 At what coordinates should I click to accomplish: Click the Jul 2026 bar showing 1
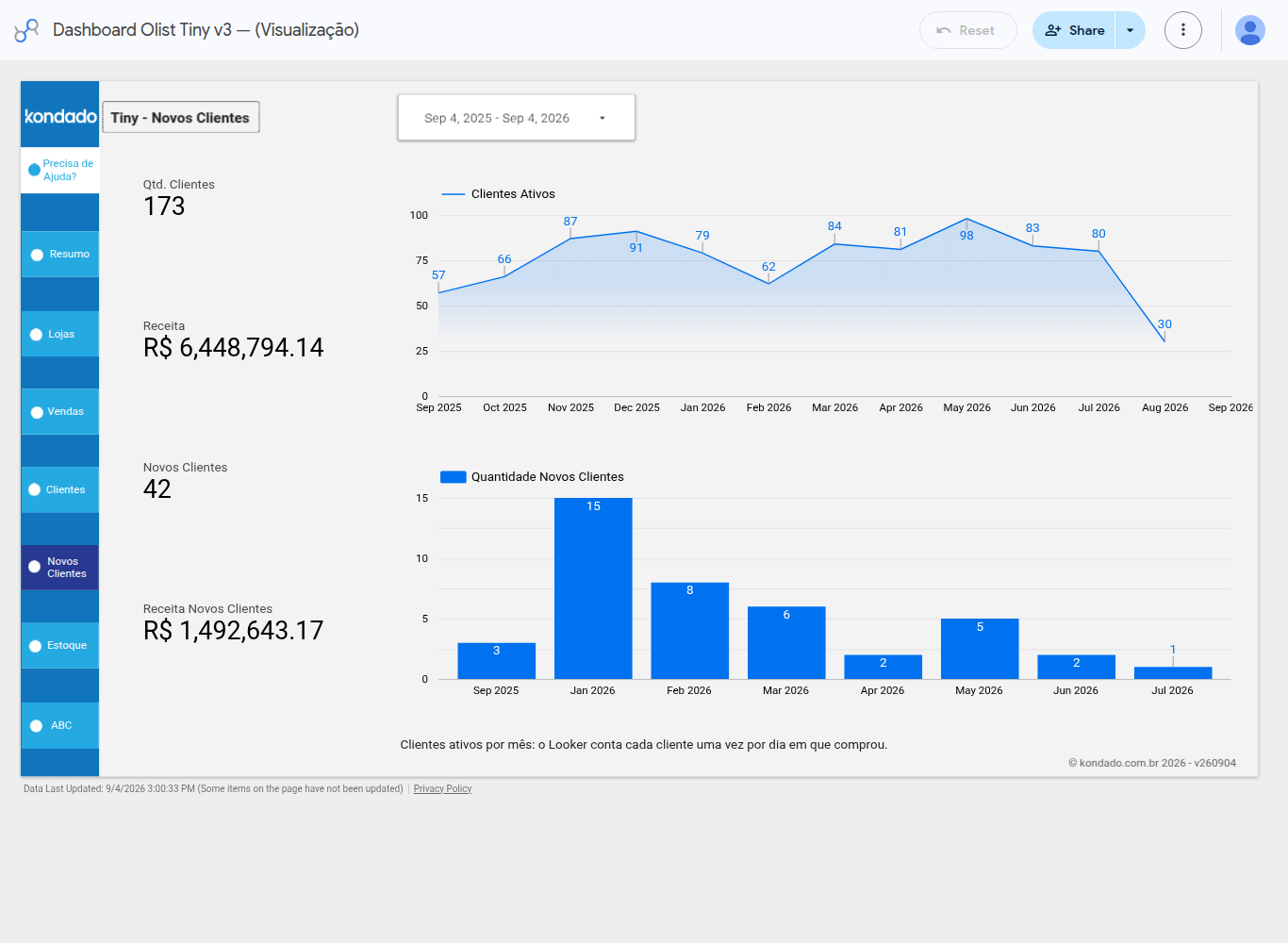click(1173, 673)
